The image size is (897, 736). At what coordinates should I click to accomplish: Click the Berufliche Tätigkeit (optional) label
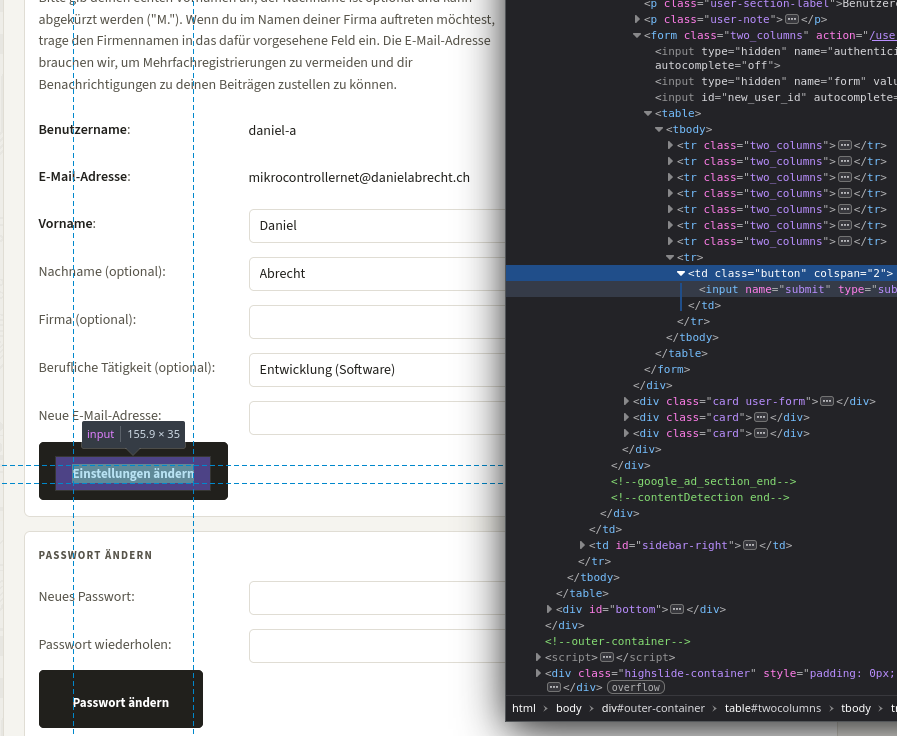coord(127,368)
